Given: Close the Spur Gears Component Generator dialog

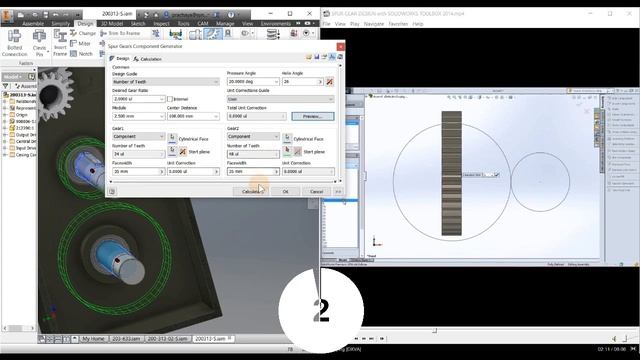Looking at the screenshot, I should coord(340,47).
